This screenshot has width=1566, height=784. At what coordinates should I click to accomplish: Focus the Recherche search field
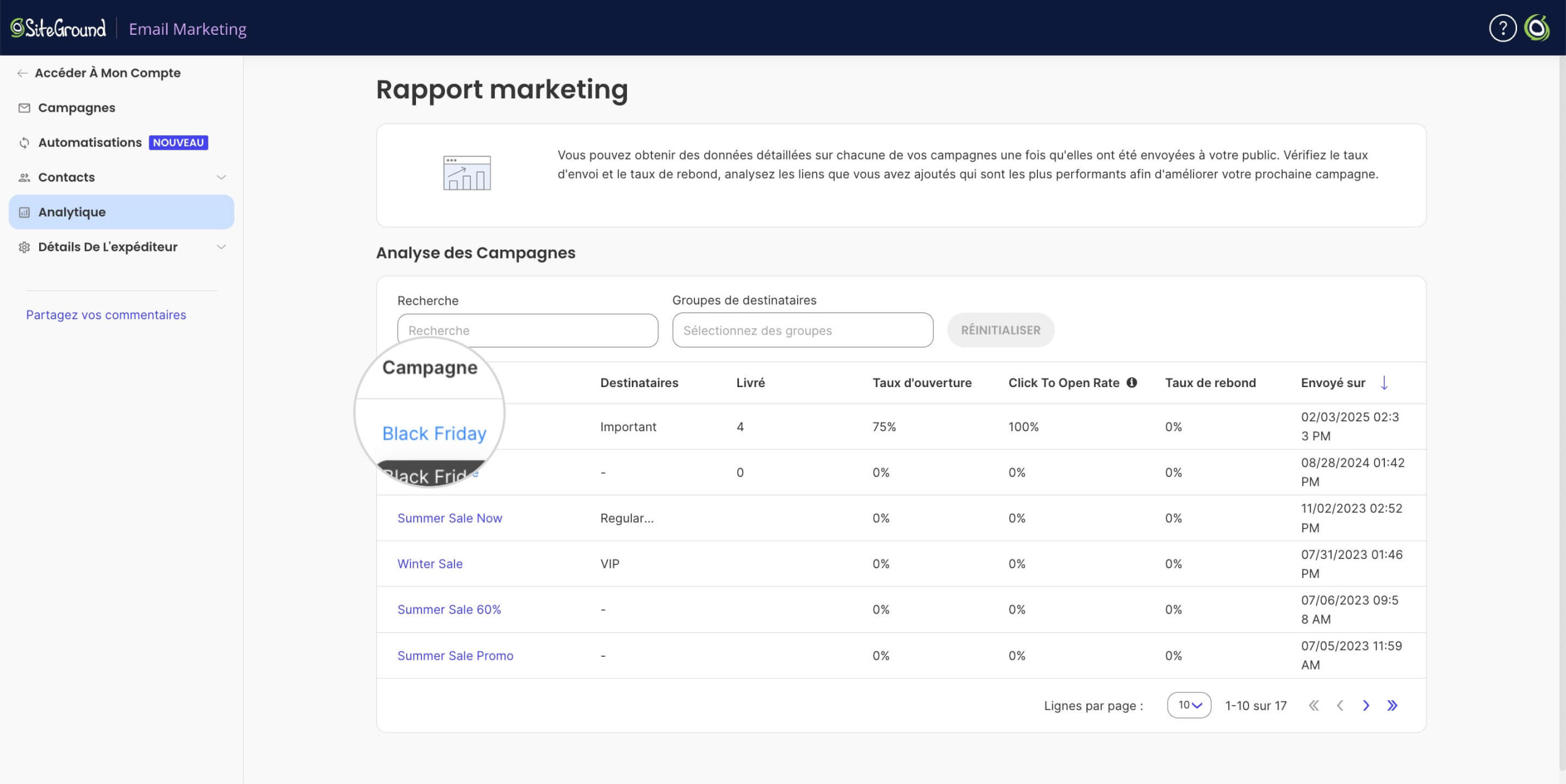(528, 331)
